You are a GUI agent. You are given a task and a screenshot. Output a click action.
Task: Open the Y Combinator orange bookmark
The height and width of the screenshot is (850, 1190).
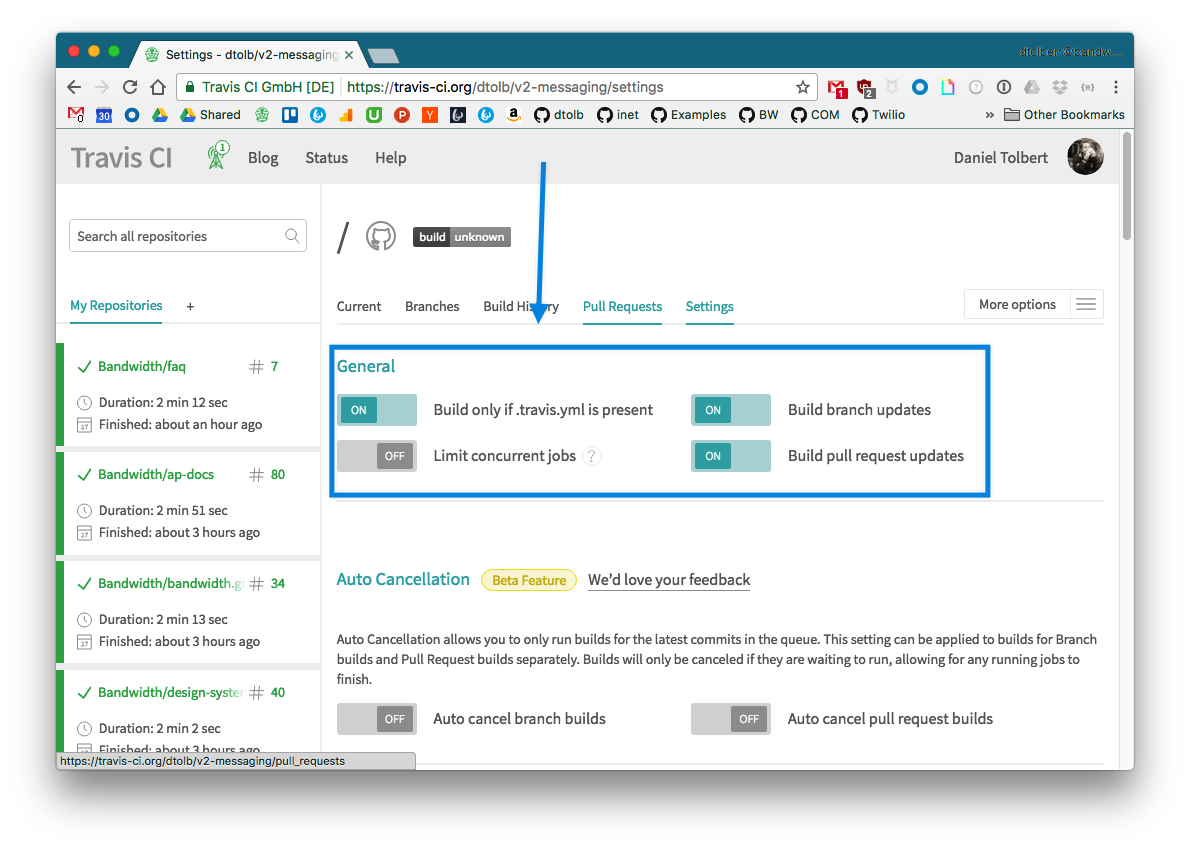coord(430,115)
